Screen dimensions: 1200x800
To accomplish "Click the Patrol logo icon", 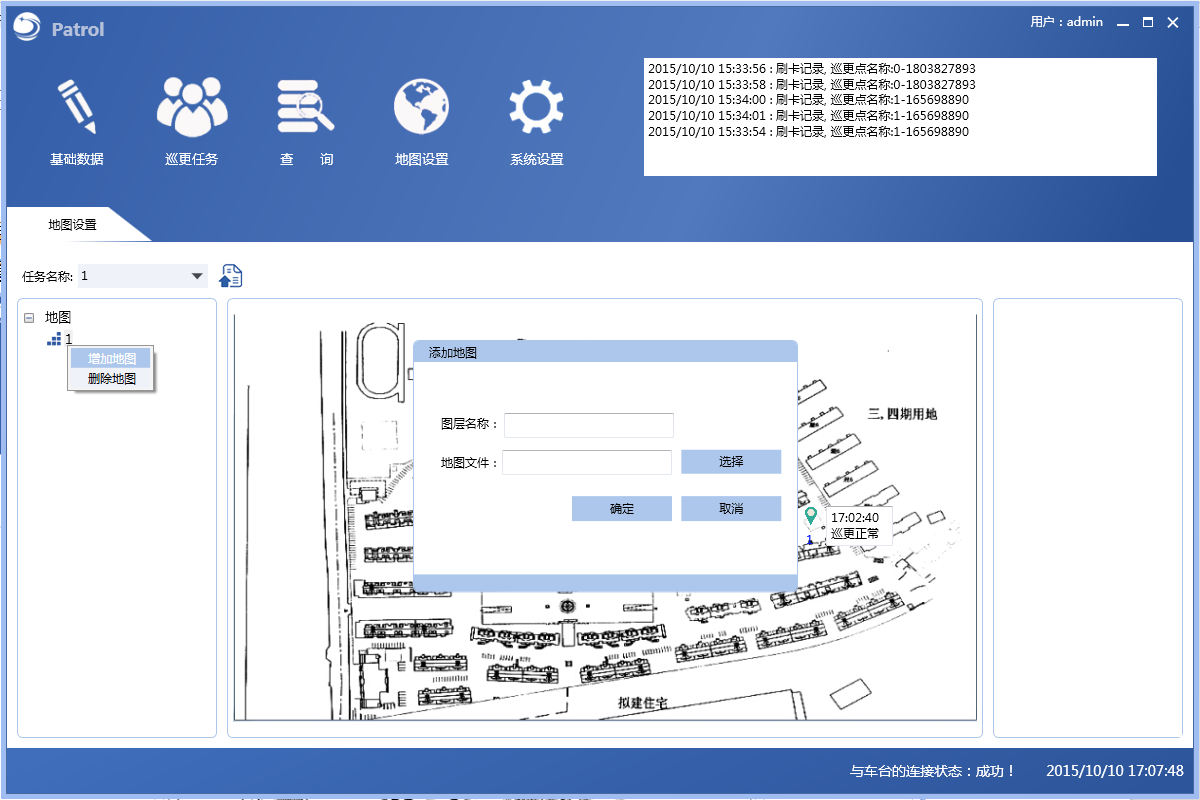I will [x=27, y=28].
